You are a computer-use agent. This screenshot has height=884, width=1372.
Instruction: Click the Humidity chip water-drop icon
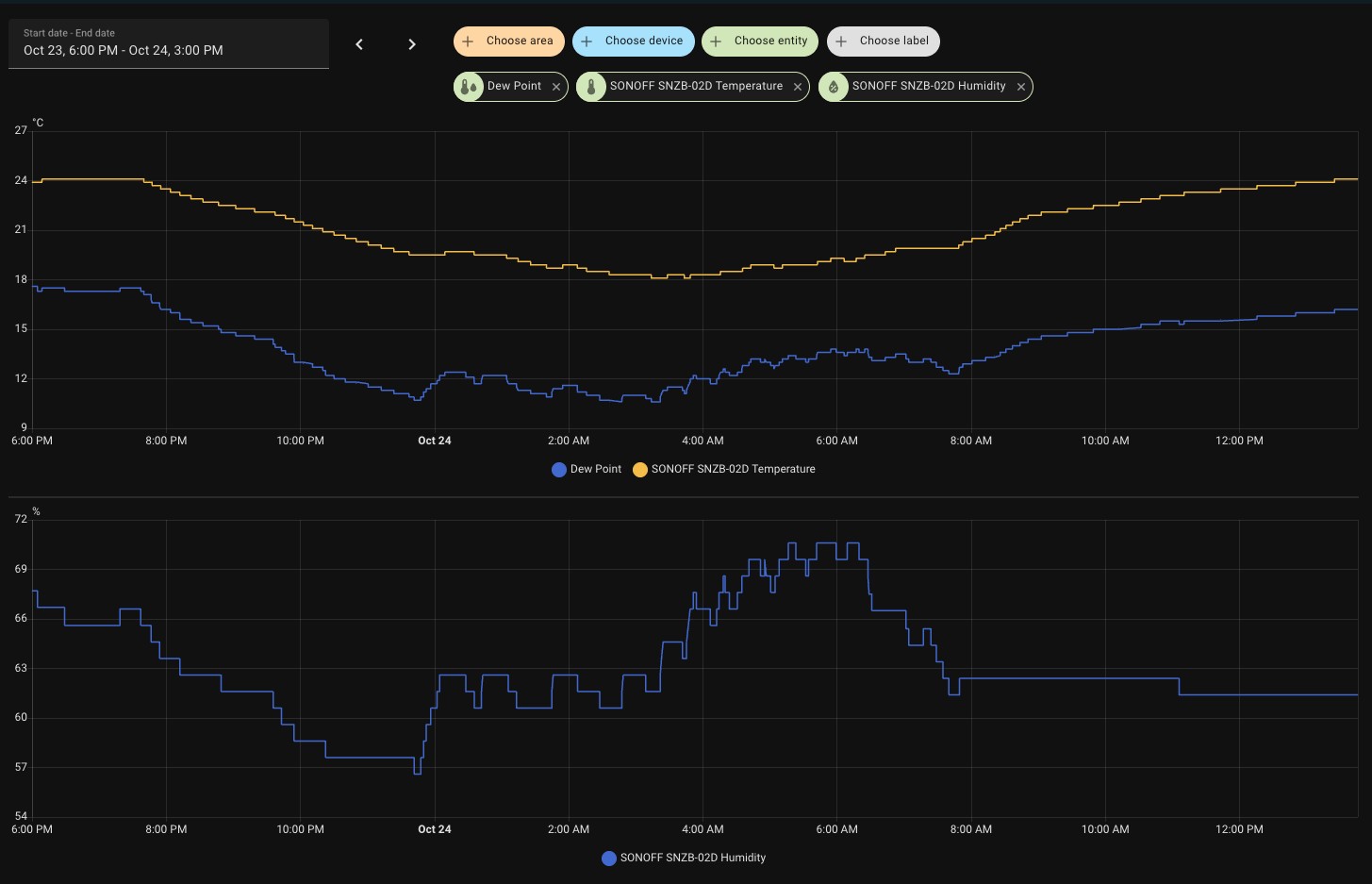tap(834, 87)
